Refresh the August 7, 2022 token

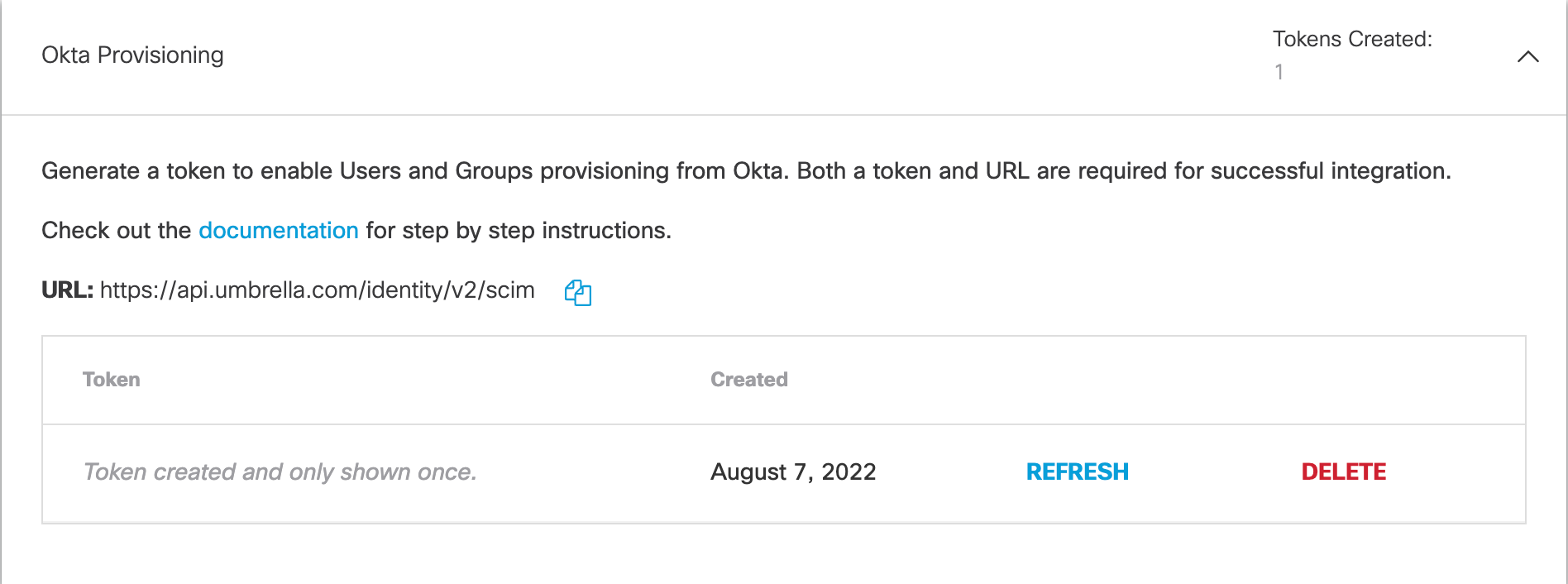[x=1077, y=472]
